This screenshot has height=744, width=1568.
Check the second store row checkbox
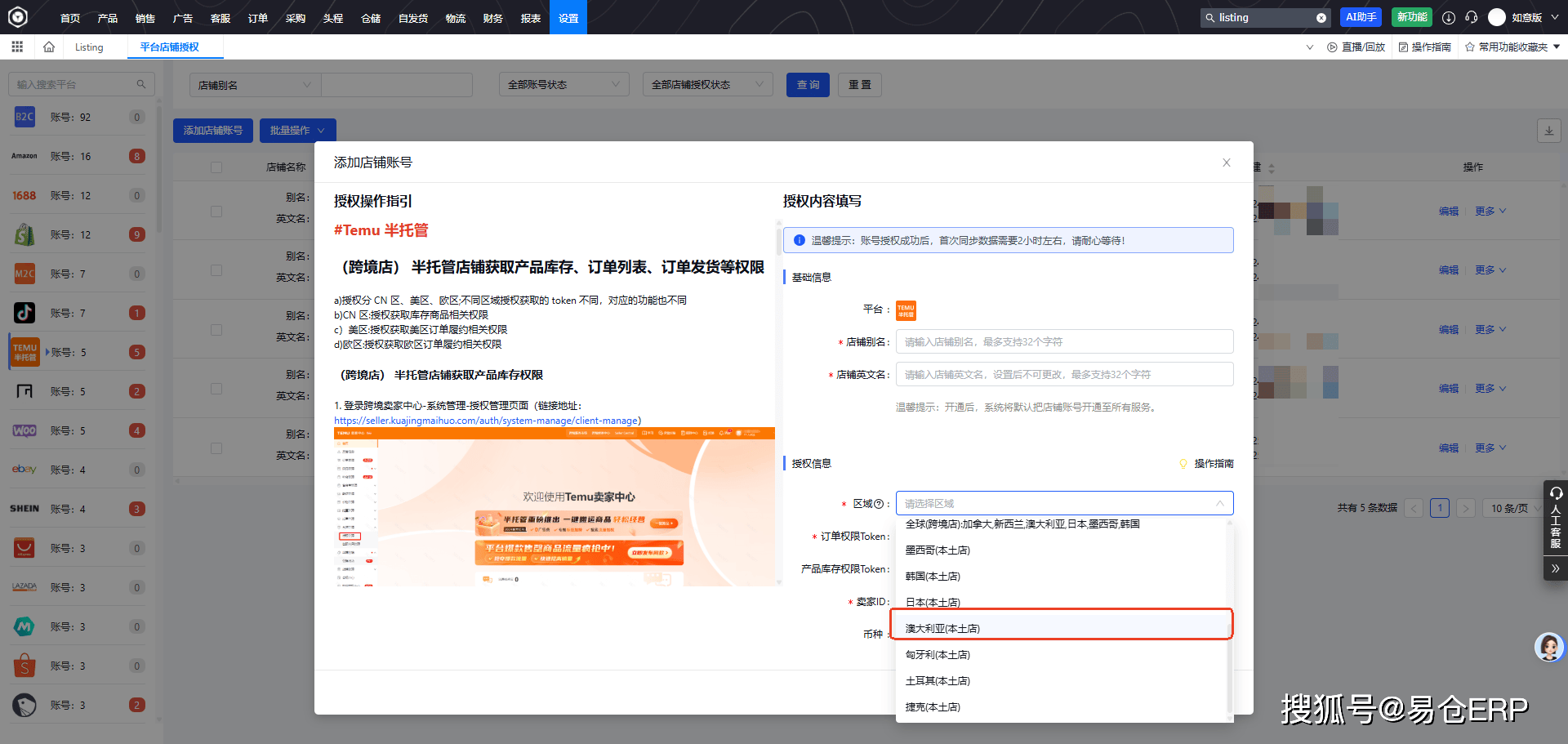tap(216, 270)
